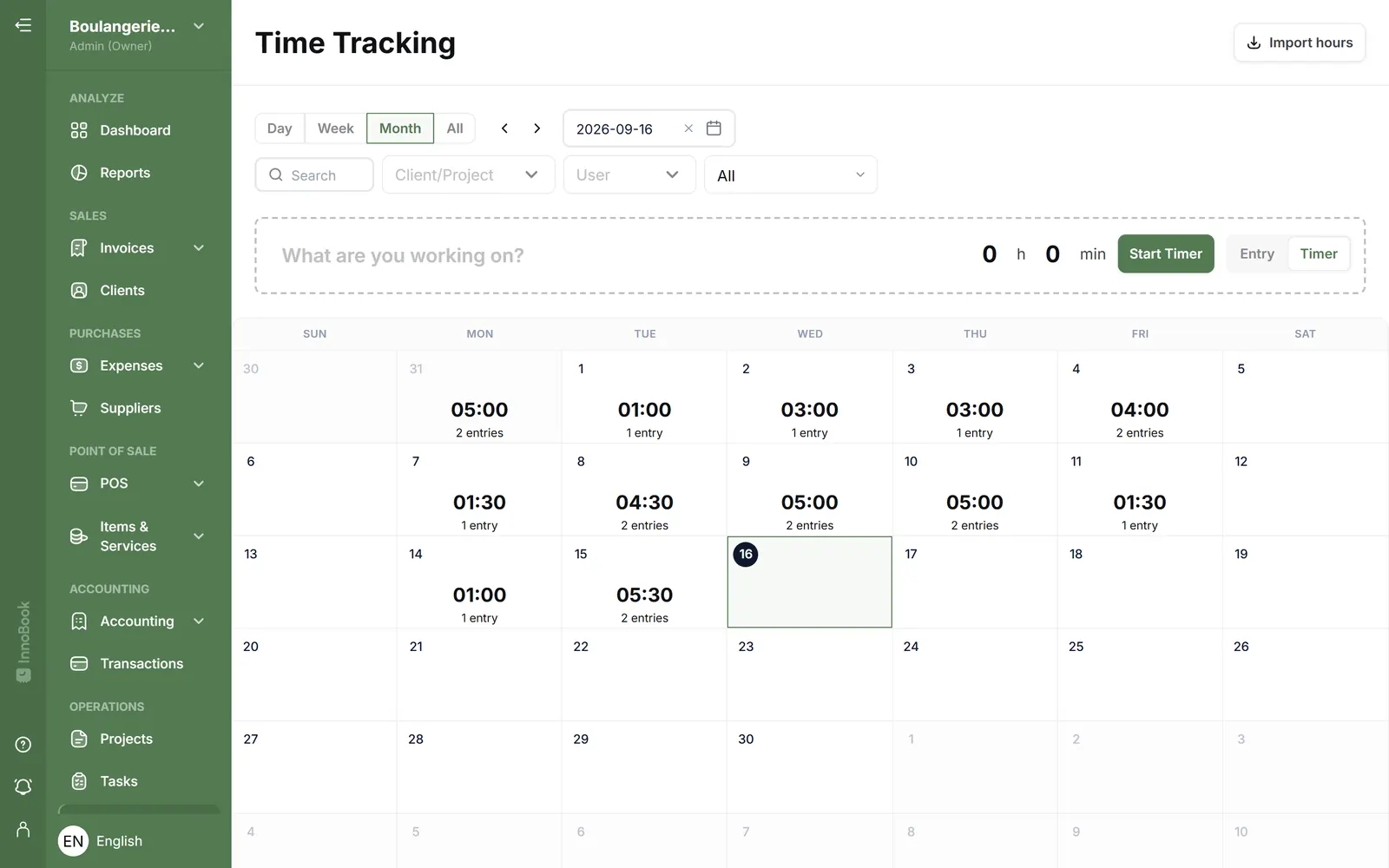Open the September 16 calendar cell

[x=810, y=582]
